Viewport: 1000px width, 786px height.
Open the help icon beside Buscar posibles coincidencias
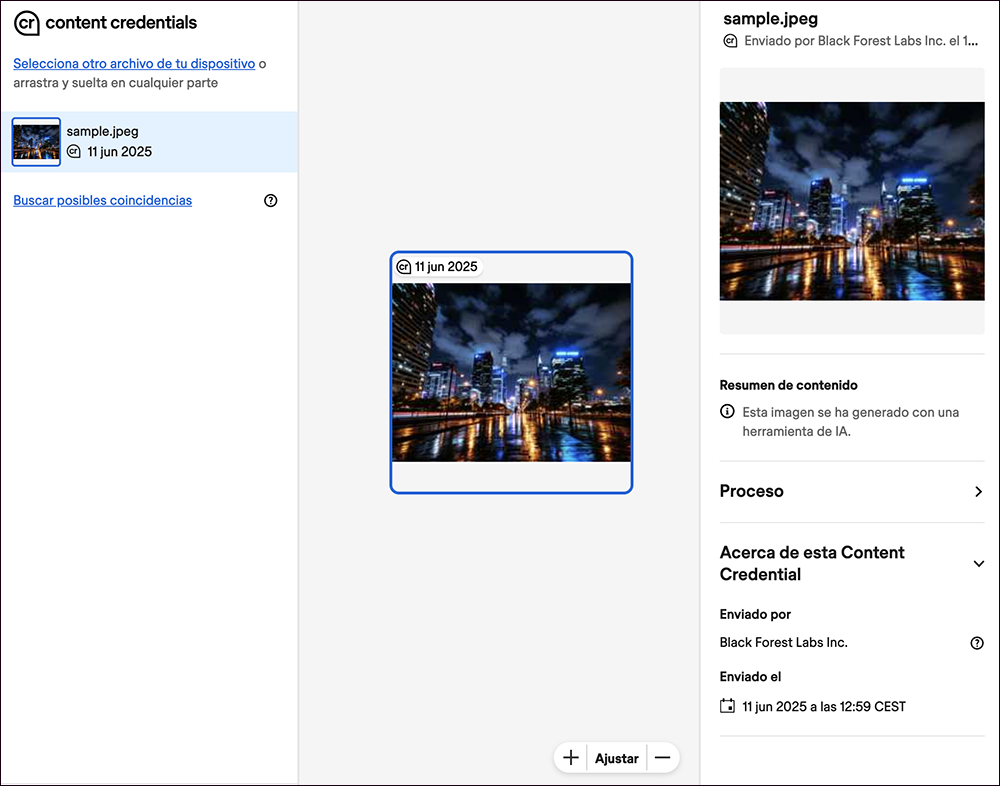click(270, 200)
